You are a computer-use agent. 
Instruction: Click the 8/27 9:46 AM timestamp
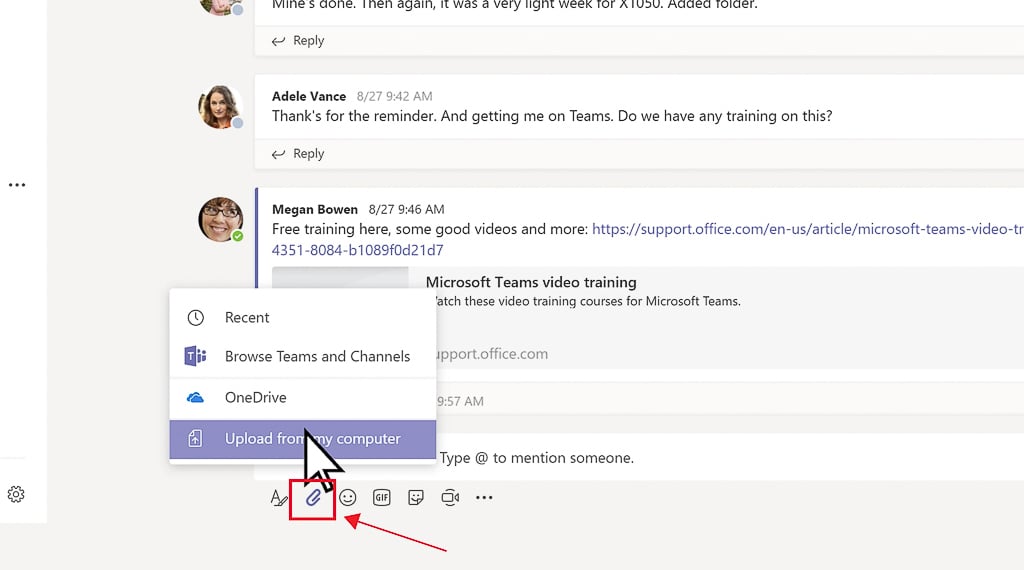(406, 210)
